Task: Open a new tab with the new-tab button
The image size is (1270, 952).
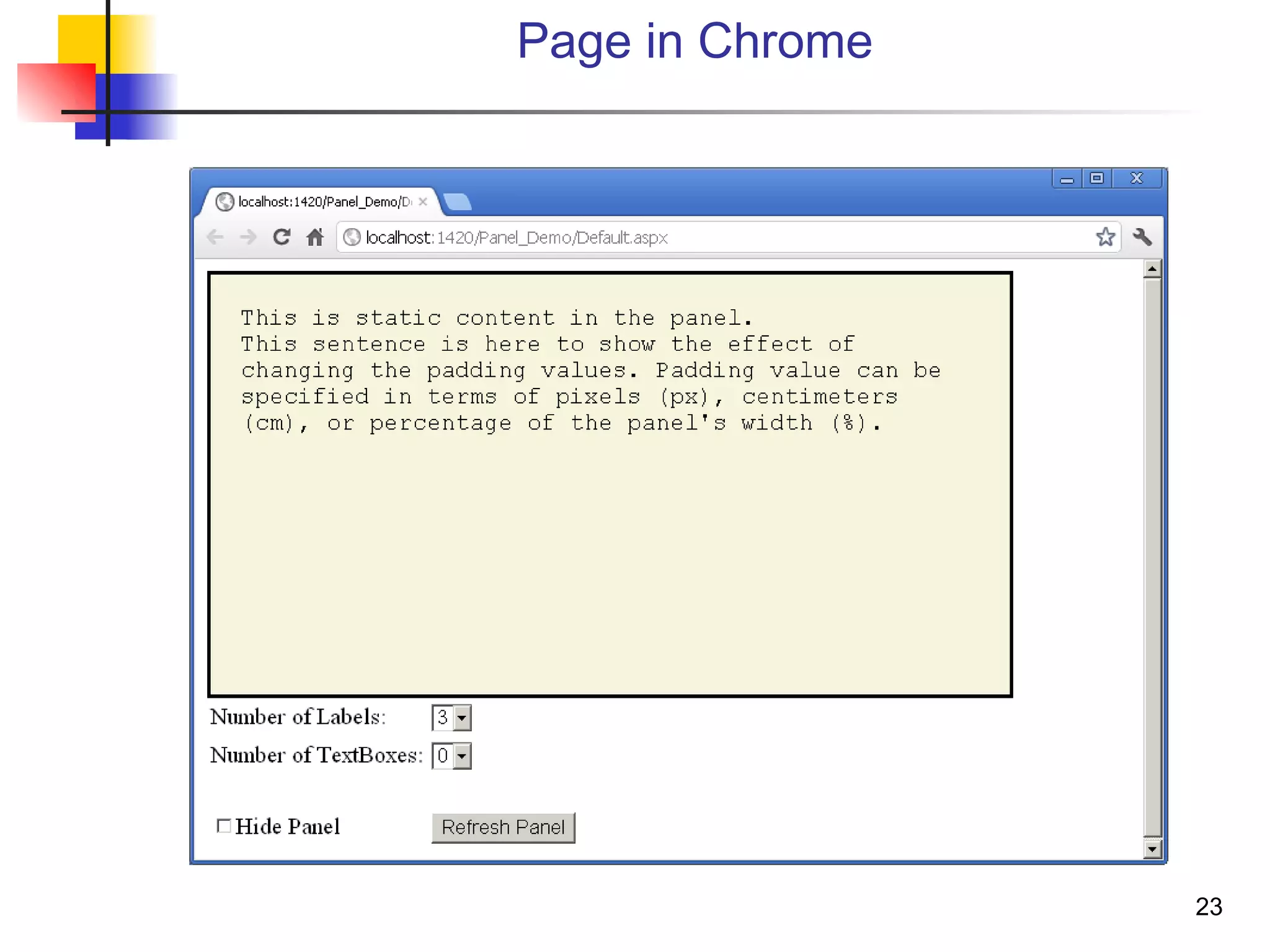Action: 458,202
